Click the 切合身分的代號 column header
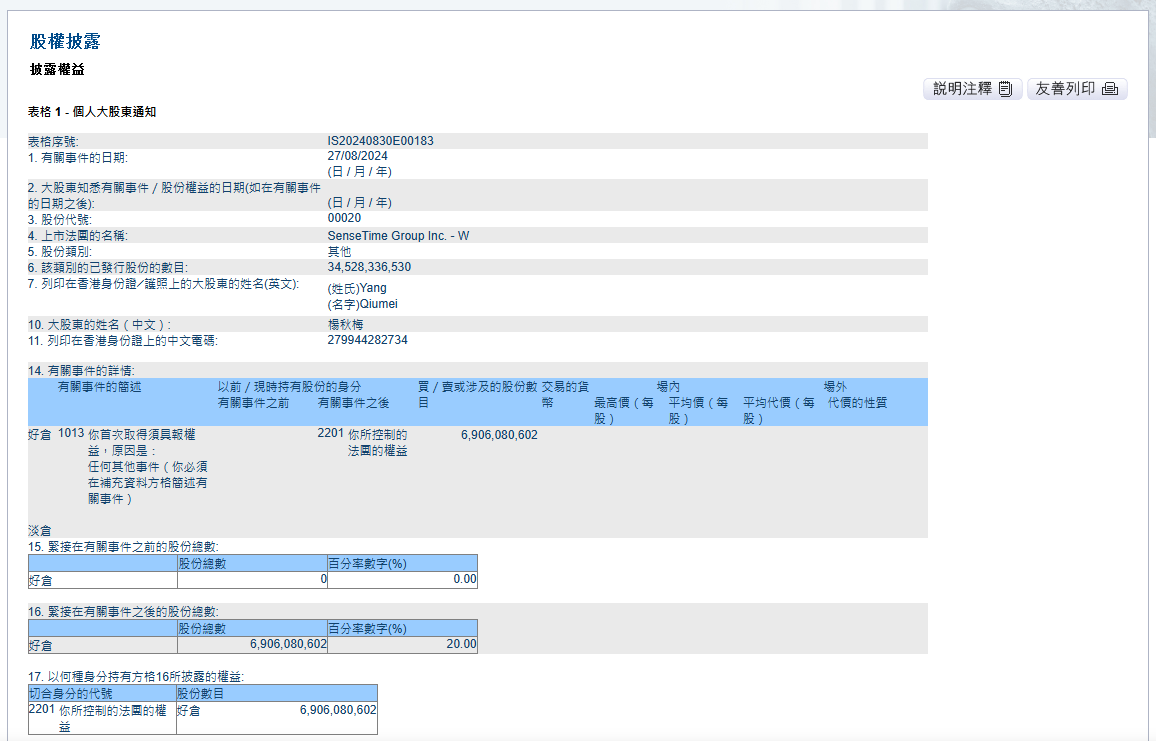1156x741 pixels. tap(71, 693)
